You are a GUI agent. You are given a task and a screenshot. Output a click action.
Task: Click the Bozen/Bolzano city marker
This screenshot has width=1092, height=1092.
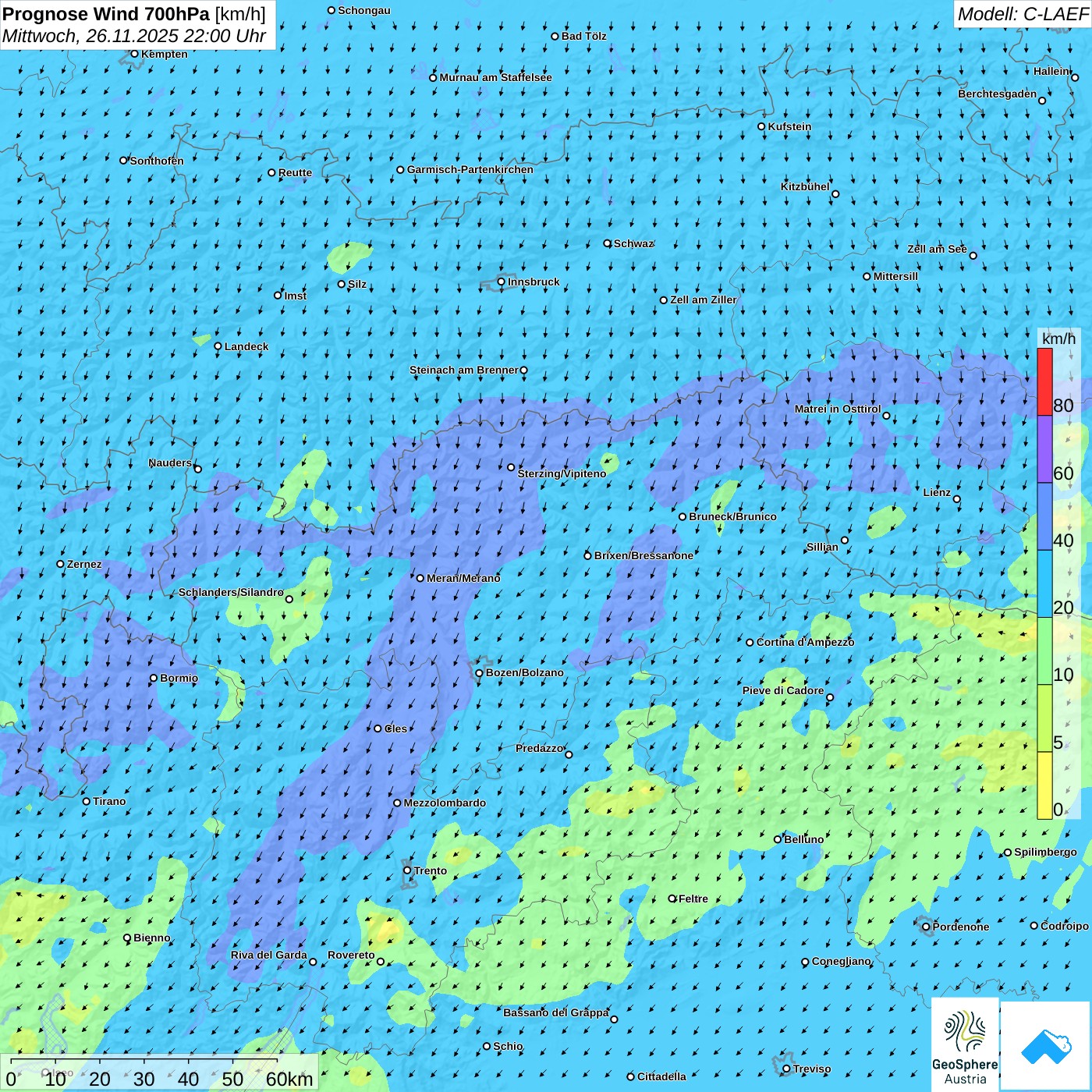click(x=480, y=672)
